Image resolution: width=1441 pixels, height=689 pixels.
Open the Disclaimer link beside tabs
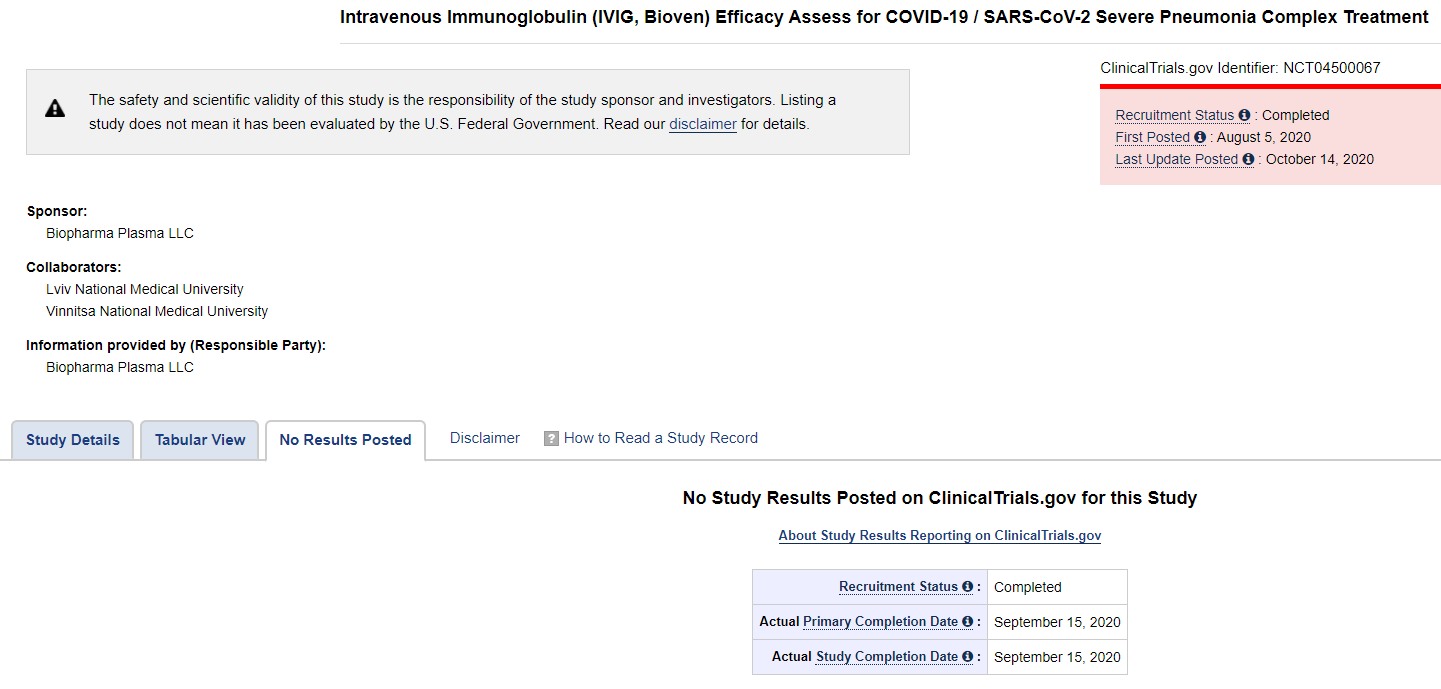[485, 438]
